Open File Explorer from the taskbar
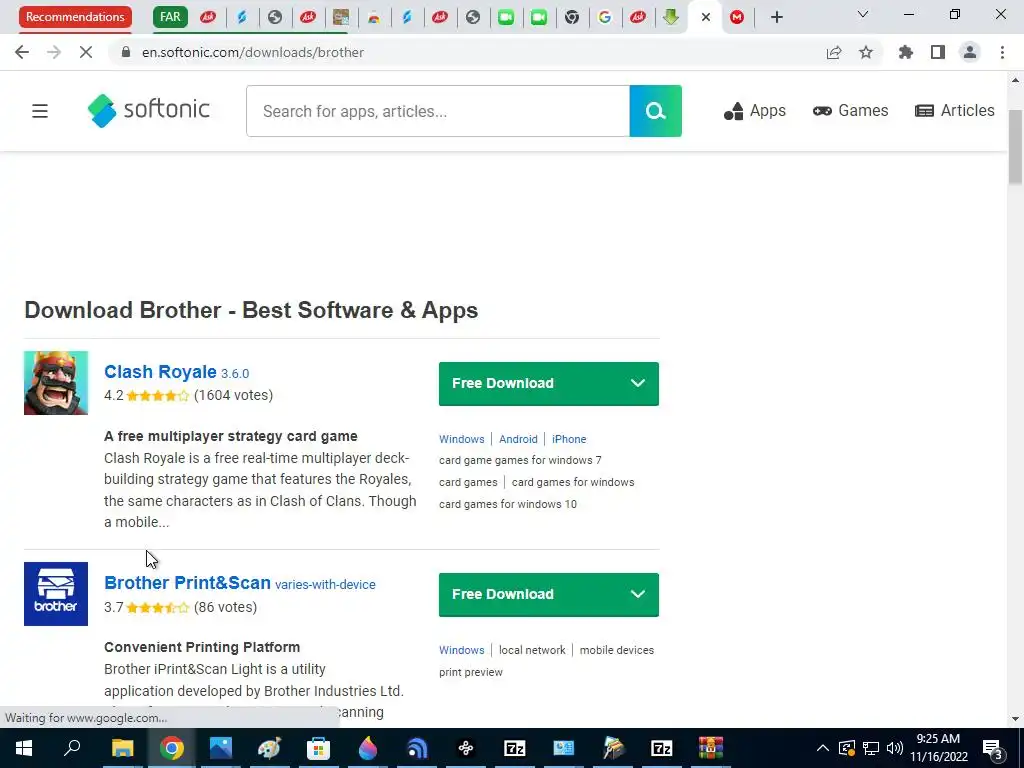Screen dimensions: 1024x768 (122, 748)
